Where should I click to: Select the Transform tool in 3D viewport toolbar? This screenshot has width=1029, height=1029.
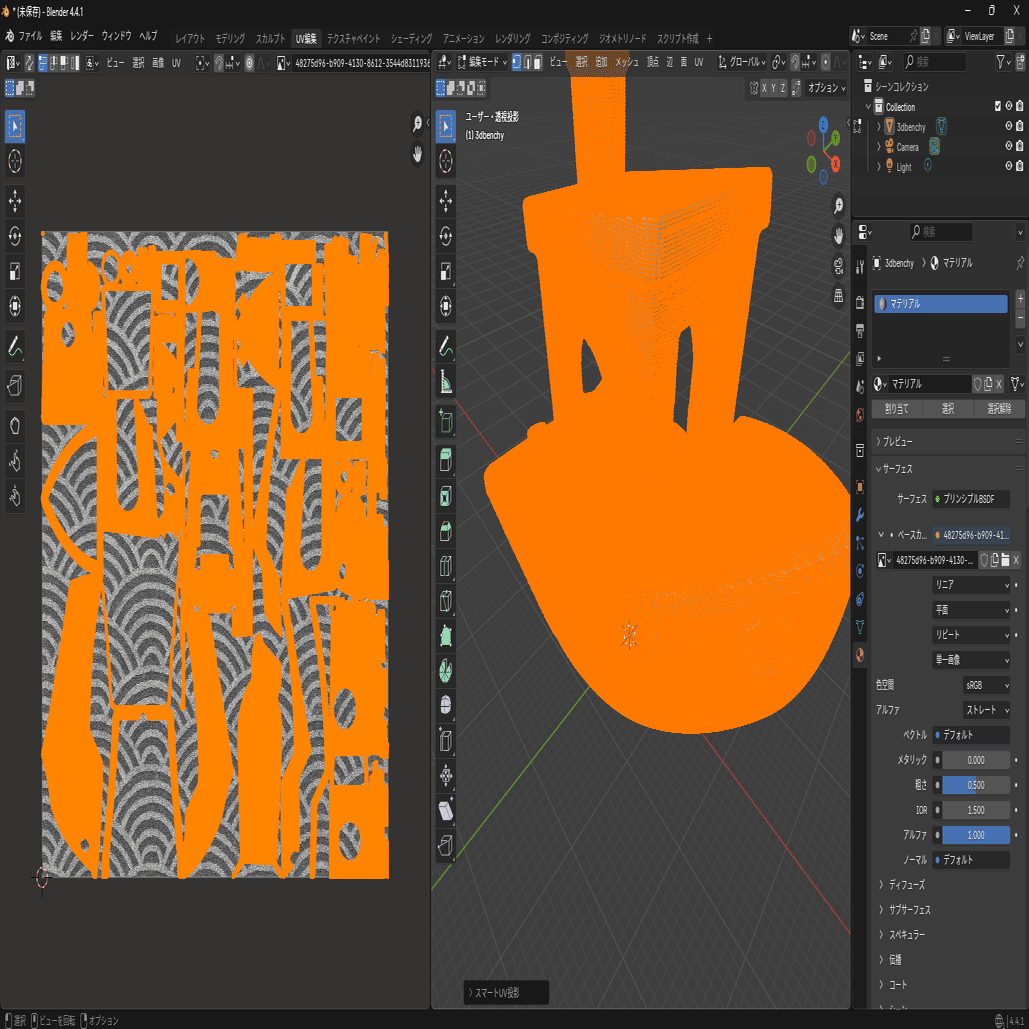pos(446,306)
